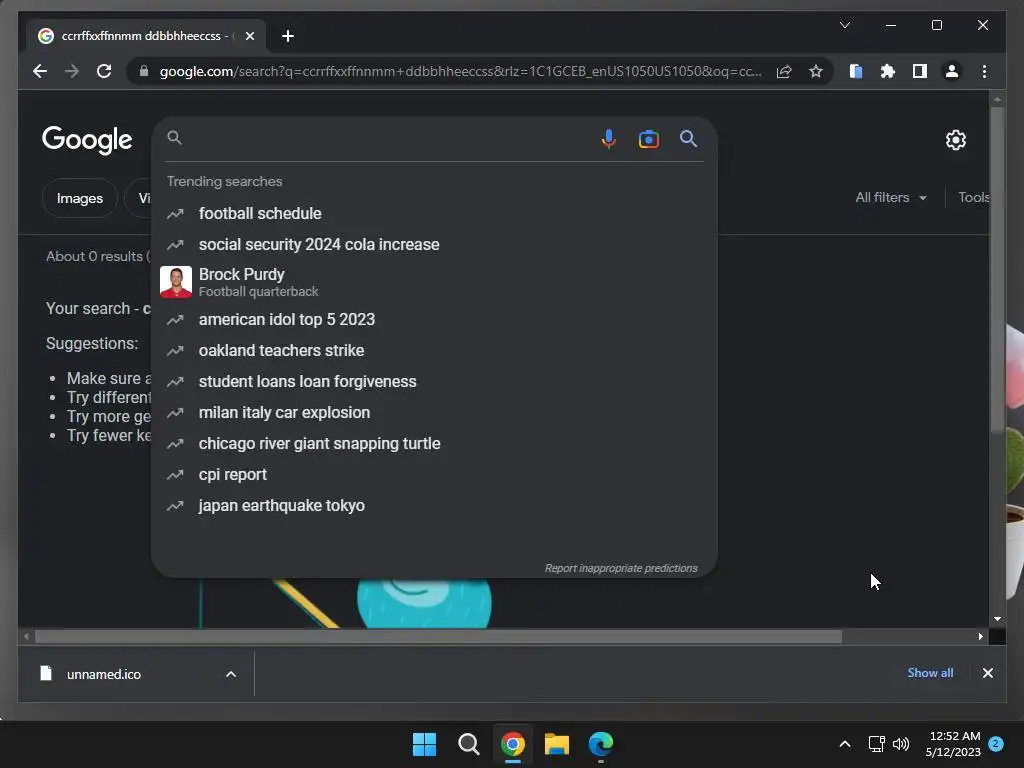Click the Google logo
The height and width of the screenshot is (768, 1024).
(87, 140)
